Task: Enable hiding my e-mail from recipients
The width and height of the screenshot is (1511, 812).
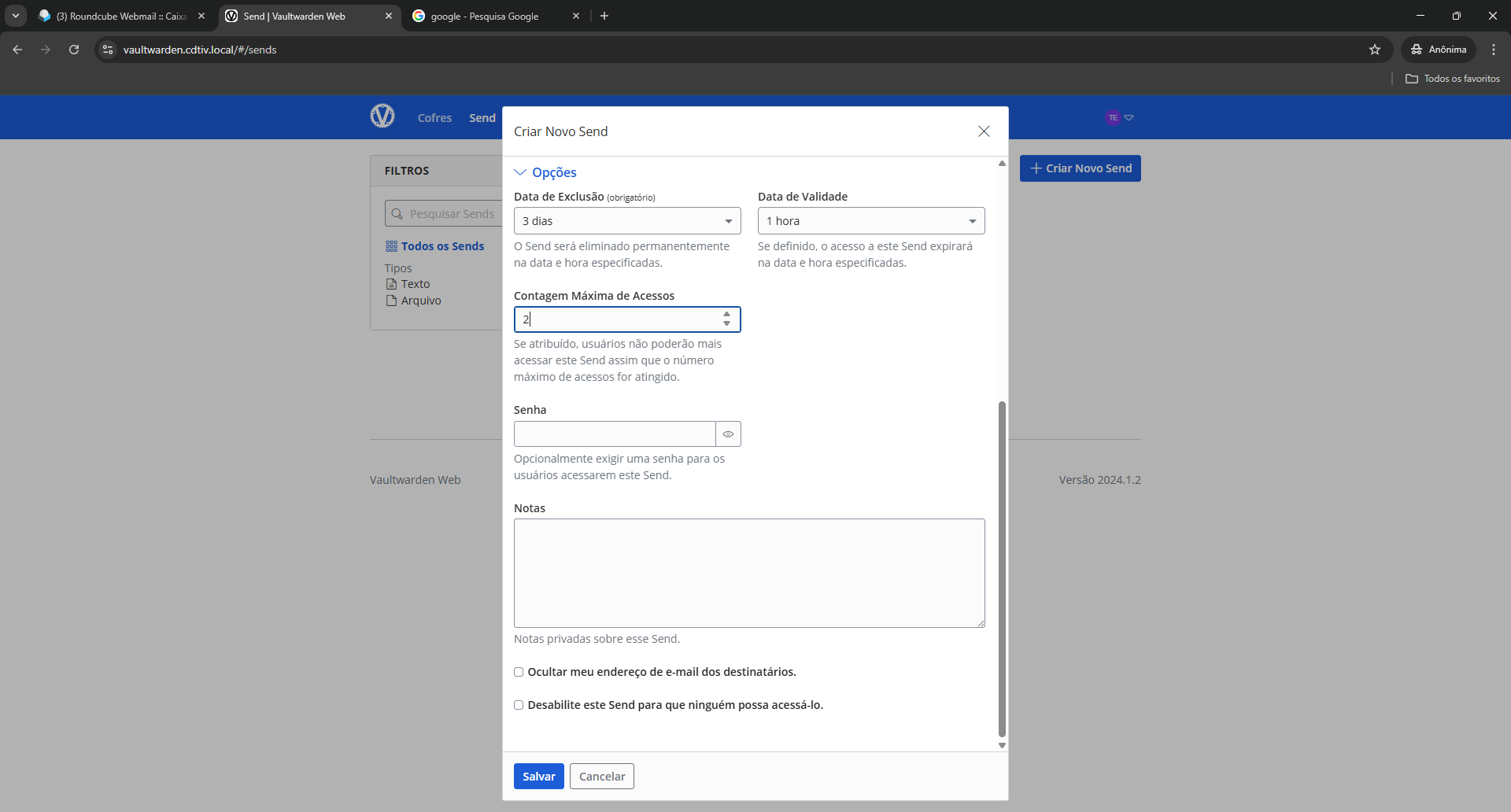Action: (519, 672)
